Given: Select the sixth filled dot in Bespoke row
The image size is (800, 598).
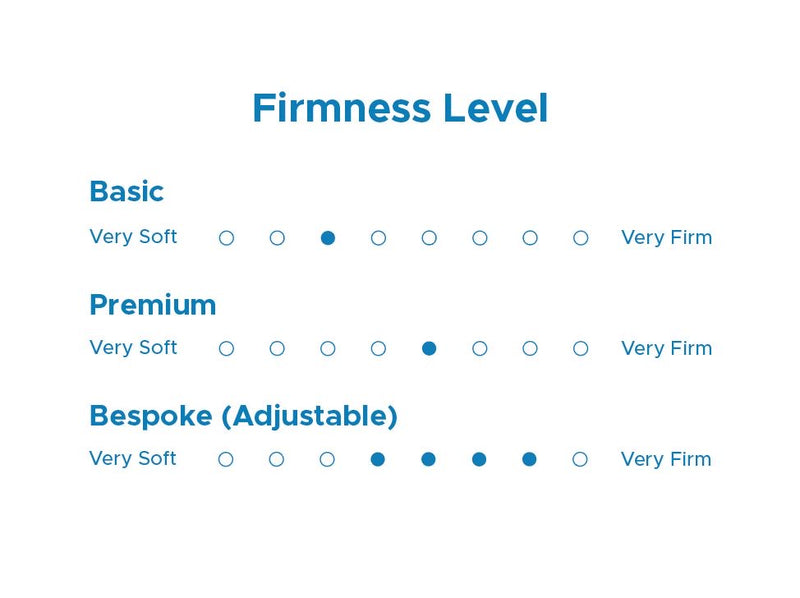Looking at the screenshot, I should click(479, 459).
